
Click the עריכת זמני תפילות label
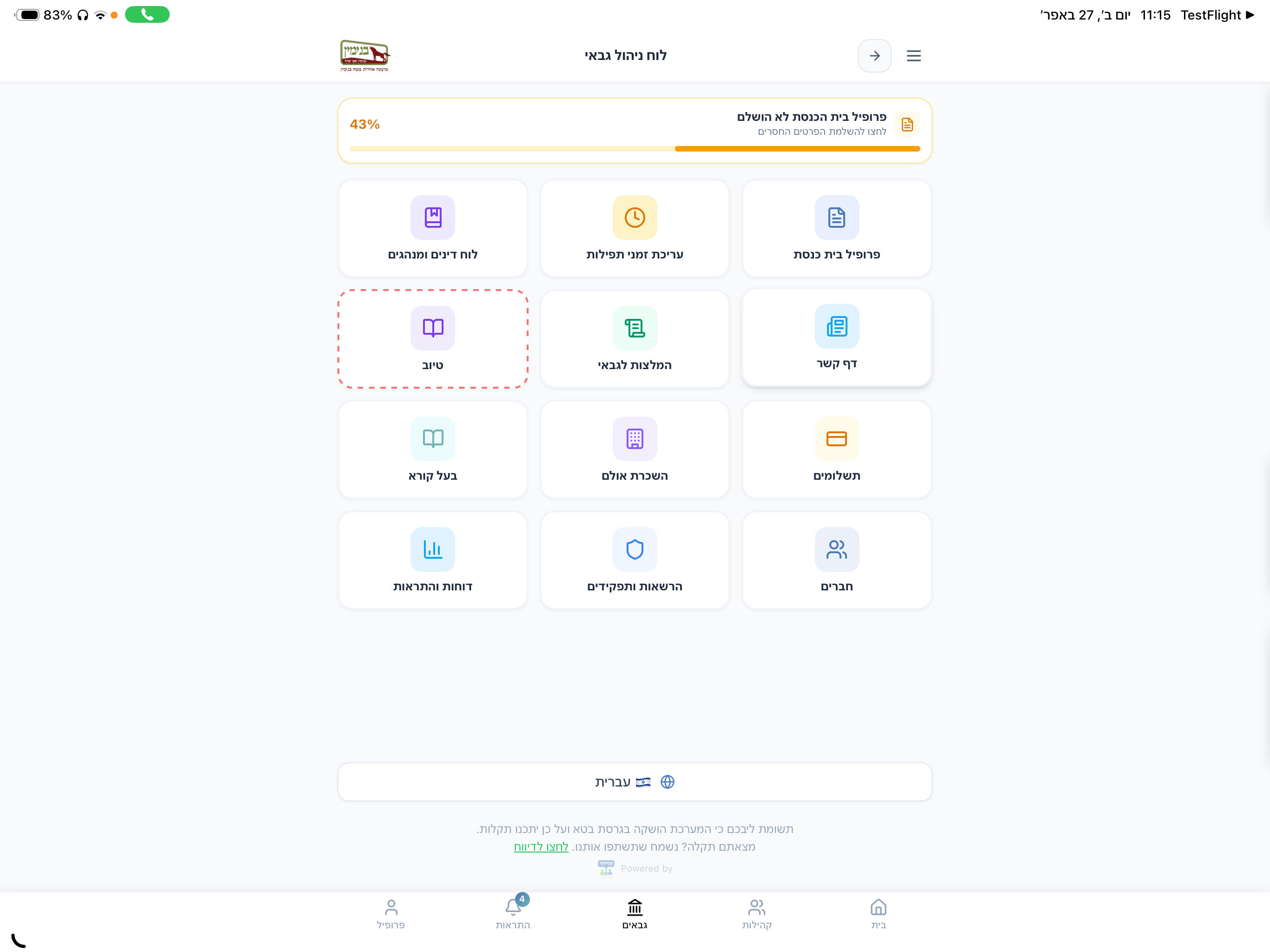click(x=635, y=254)
